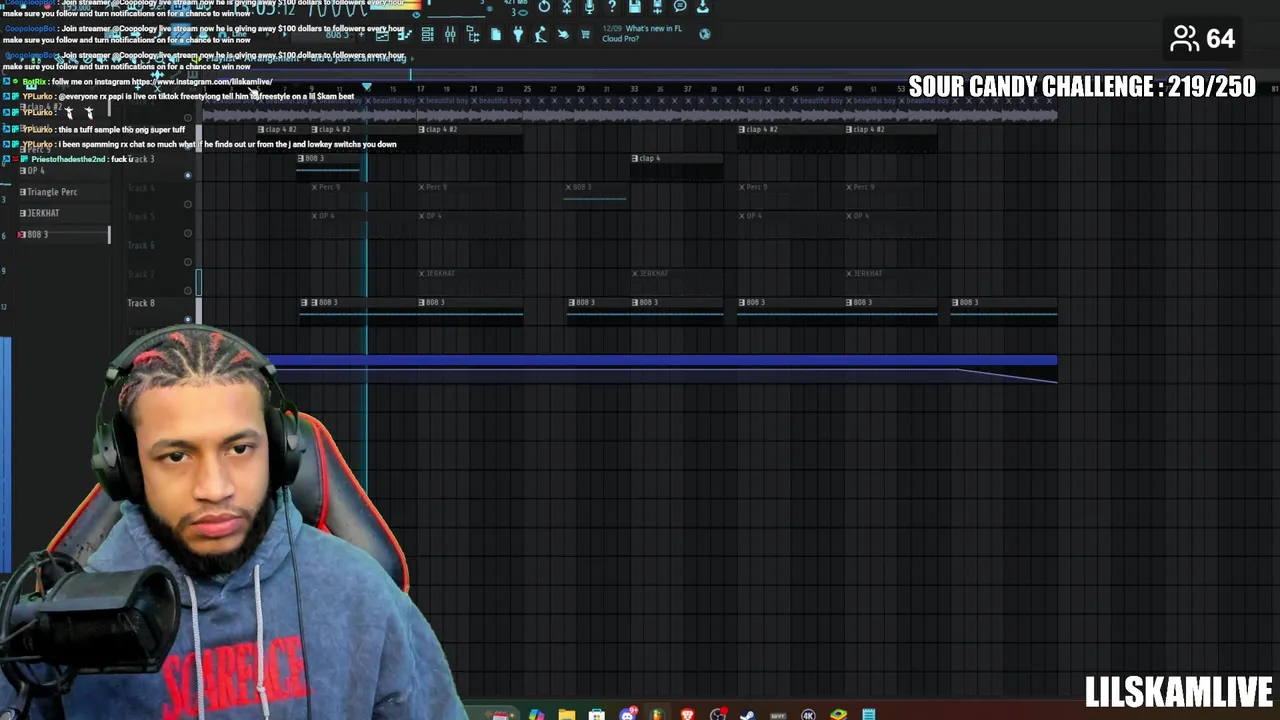Click bar 49 on the timeline ruler
Image resolution: width=1280 pixels, height=720 pixels.
848,89
